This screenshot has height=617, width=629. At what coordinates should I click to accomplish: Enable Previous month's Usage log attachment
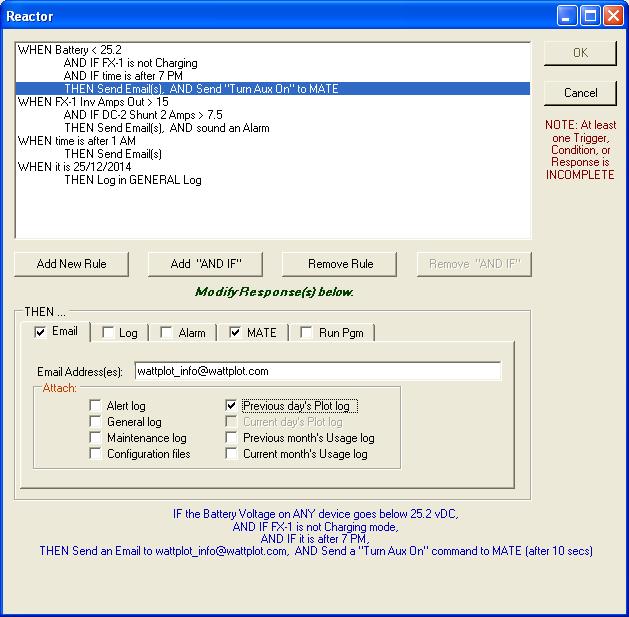click(232, 438)
